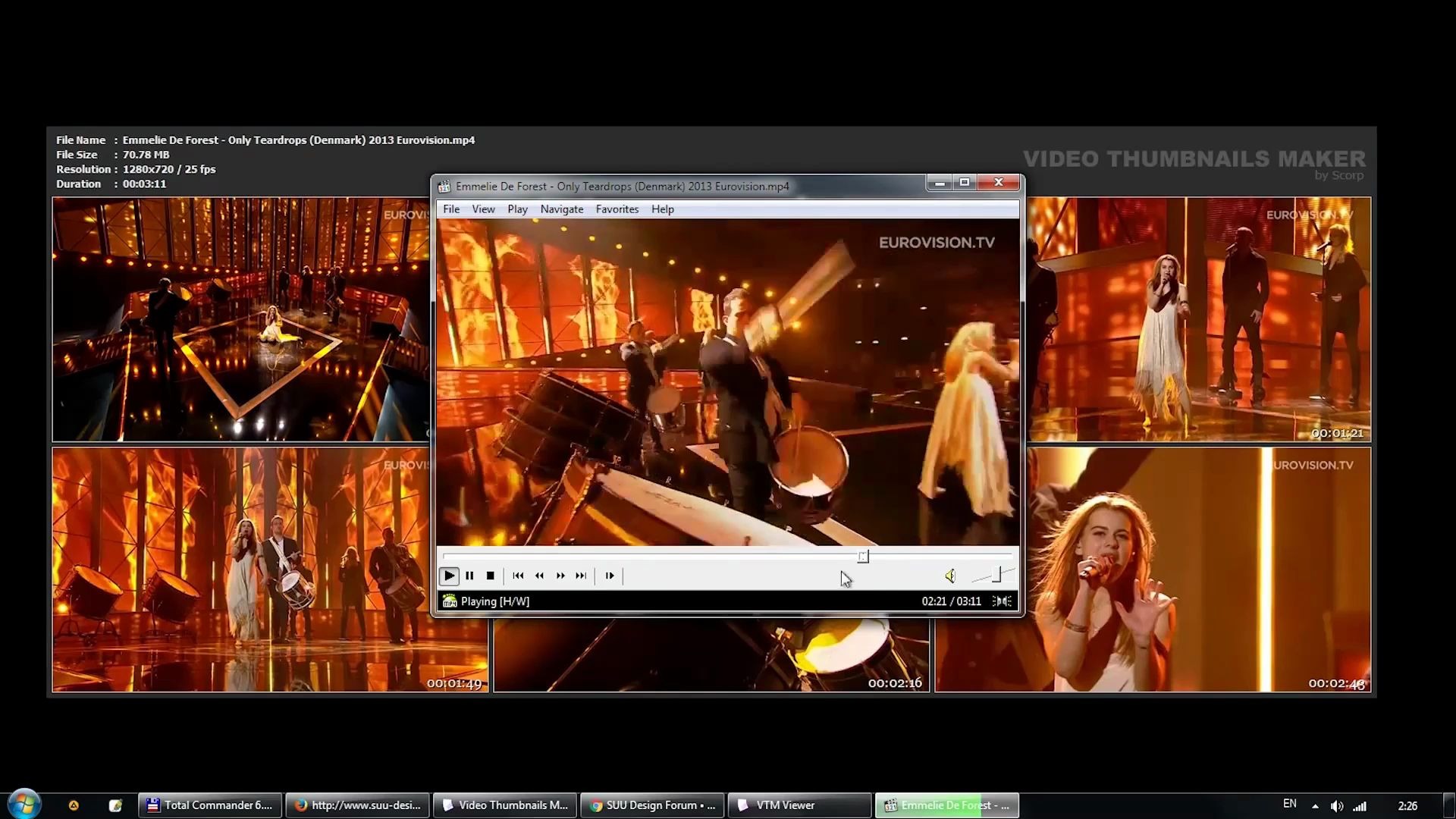Click the network signal tray icon
Viewport: 1456px width, 819px height.
(x=1360, y=806)
